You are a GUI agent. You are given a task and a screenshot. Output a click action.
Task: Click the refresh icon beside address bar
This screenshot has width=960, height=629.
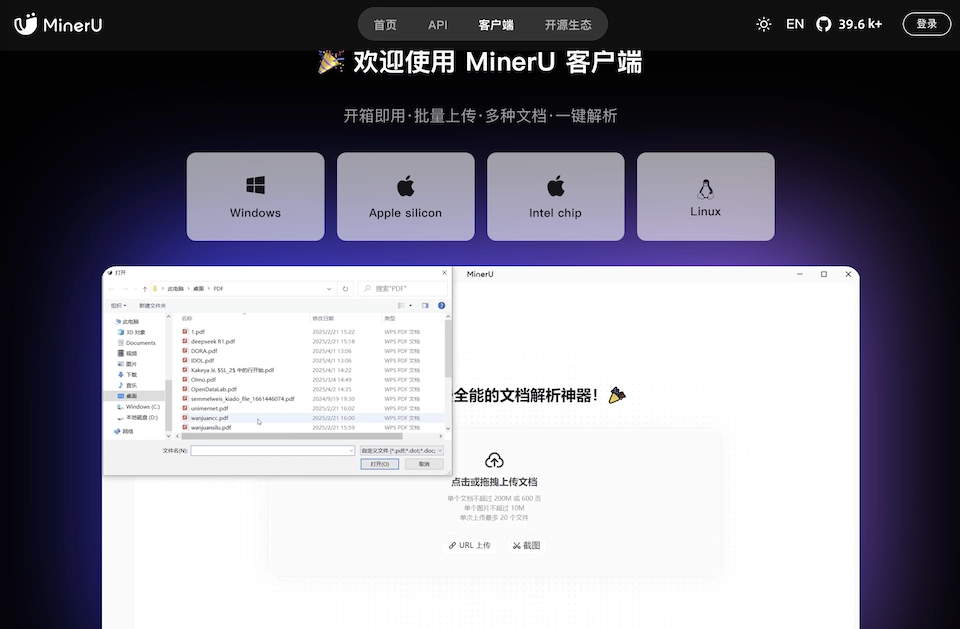click(345, 288)
